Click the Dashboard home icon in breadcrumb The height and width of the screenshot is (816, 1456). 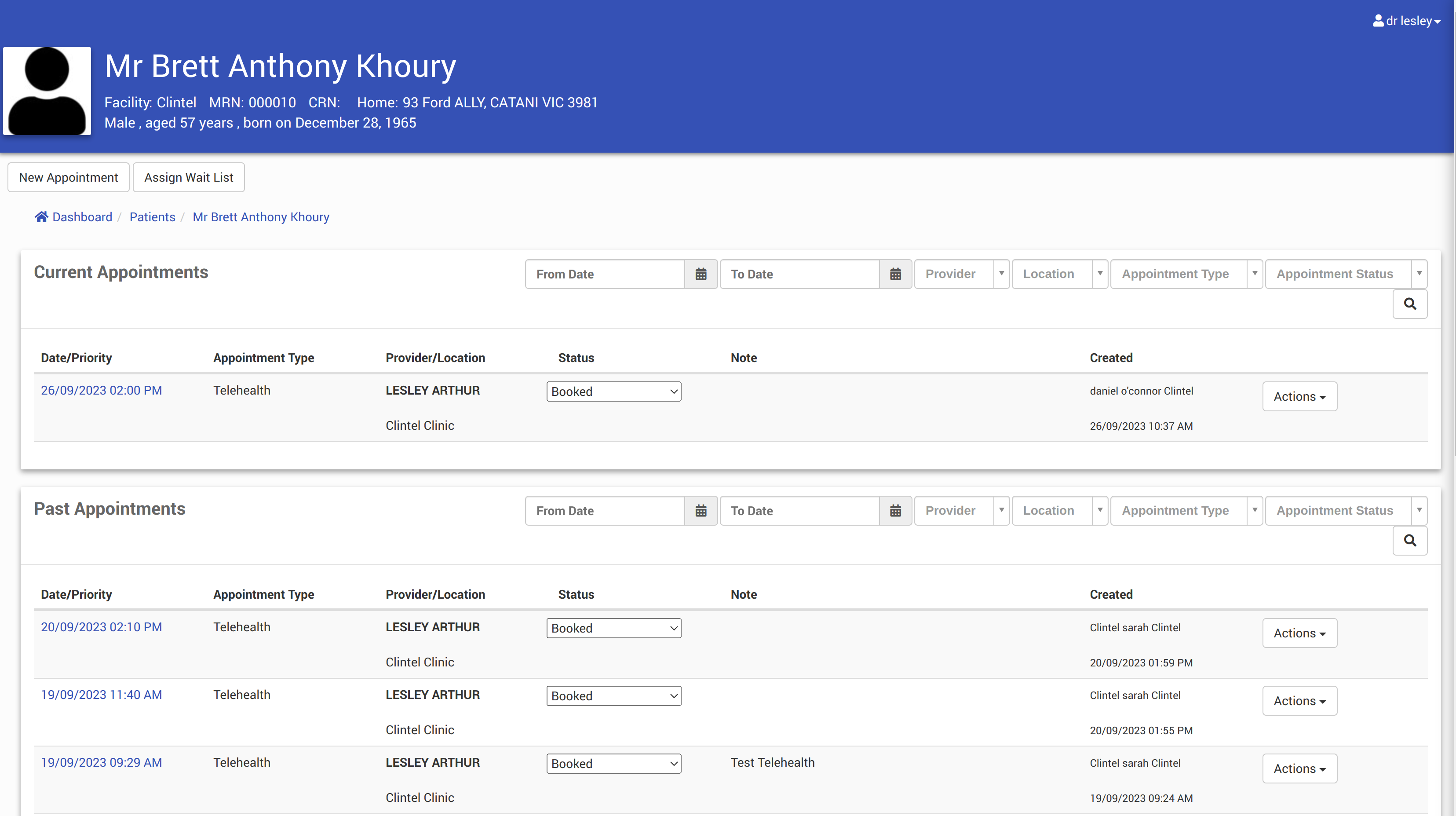click(41, 216)
